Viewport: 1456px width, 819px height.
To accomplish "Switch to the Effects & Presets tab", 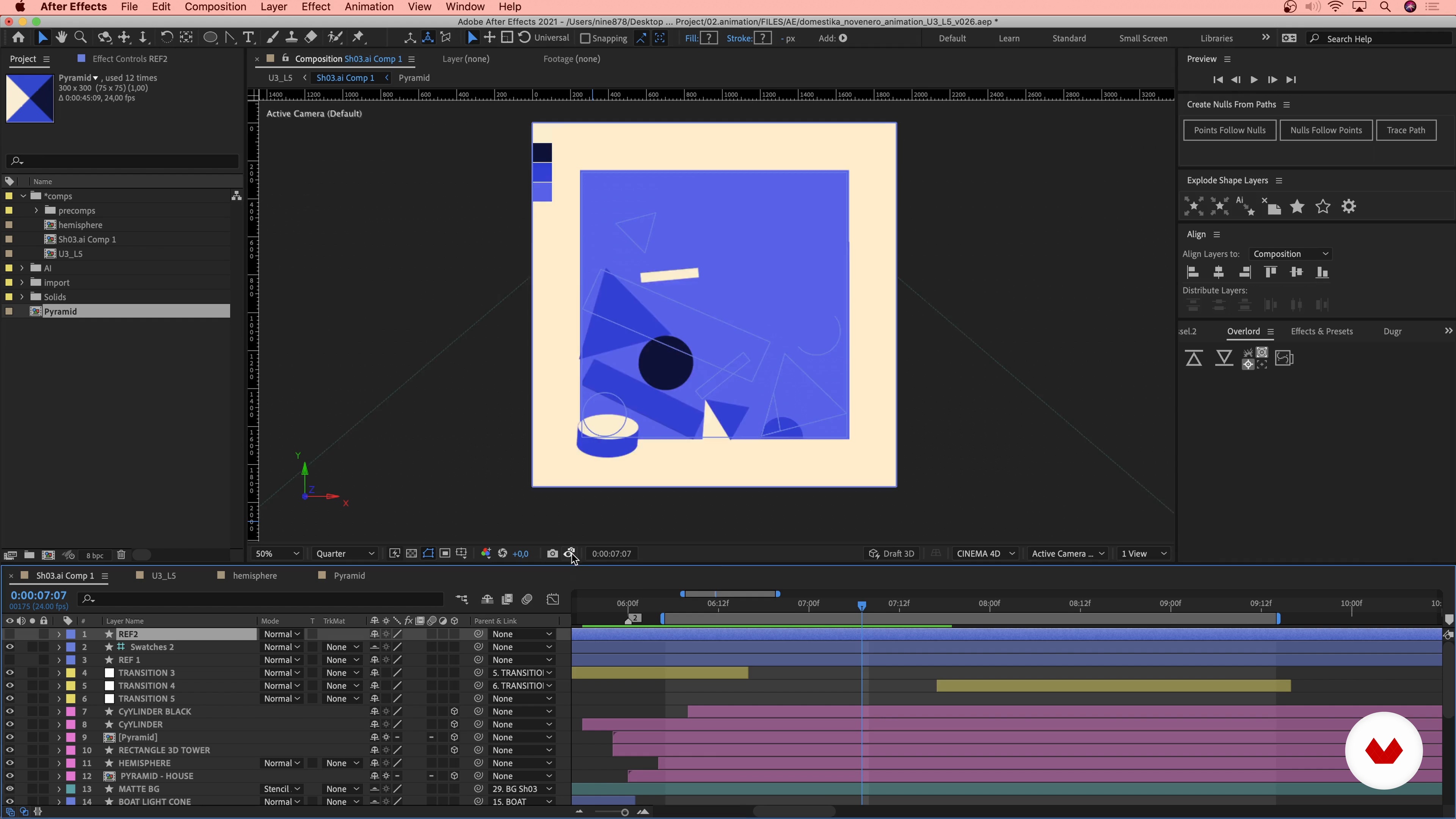I will coord(1321,332).
